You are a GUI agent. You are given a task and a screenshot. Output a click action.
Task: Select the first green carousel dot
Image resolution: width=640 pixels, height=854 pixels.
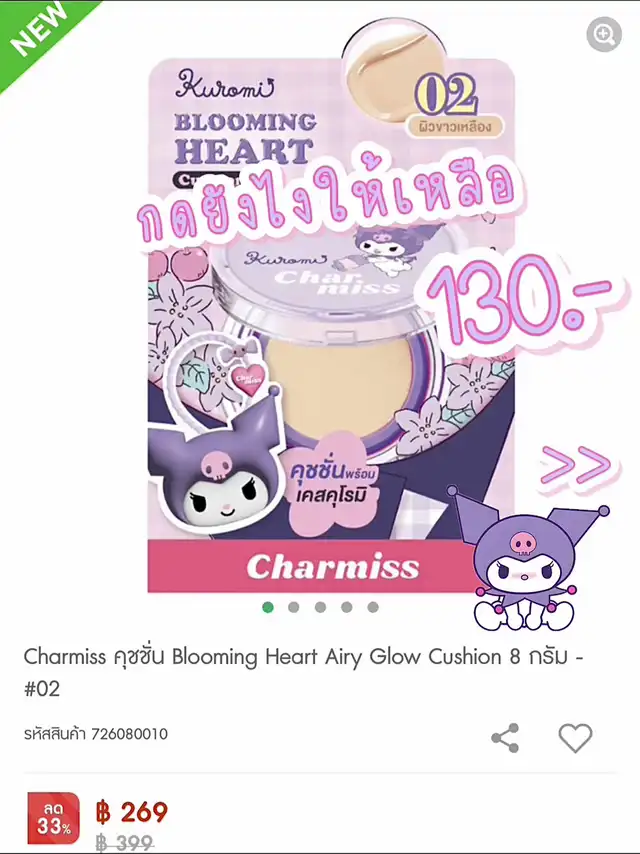click(267, 607)
